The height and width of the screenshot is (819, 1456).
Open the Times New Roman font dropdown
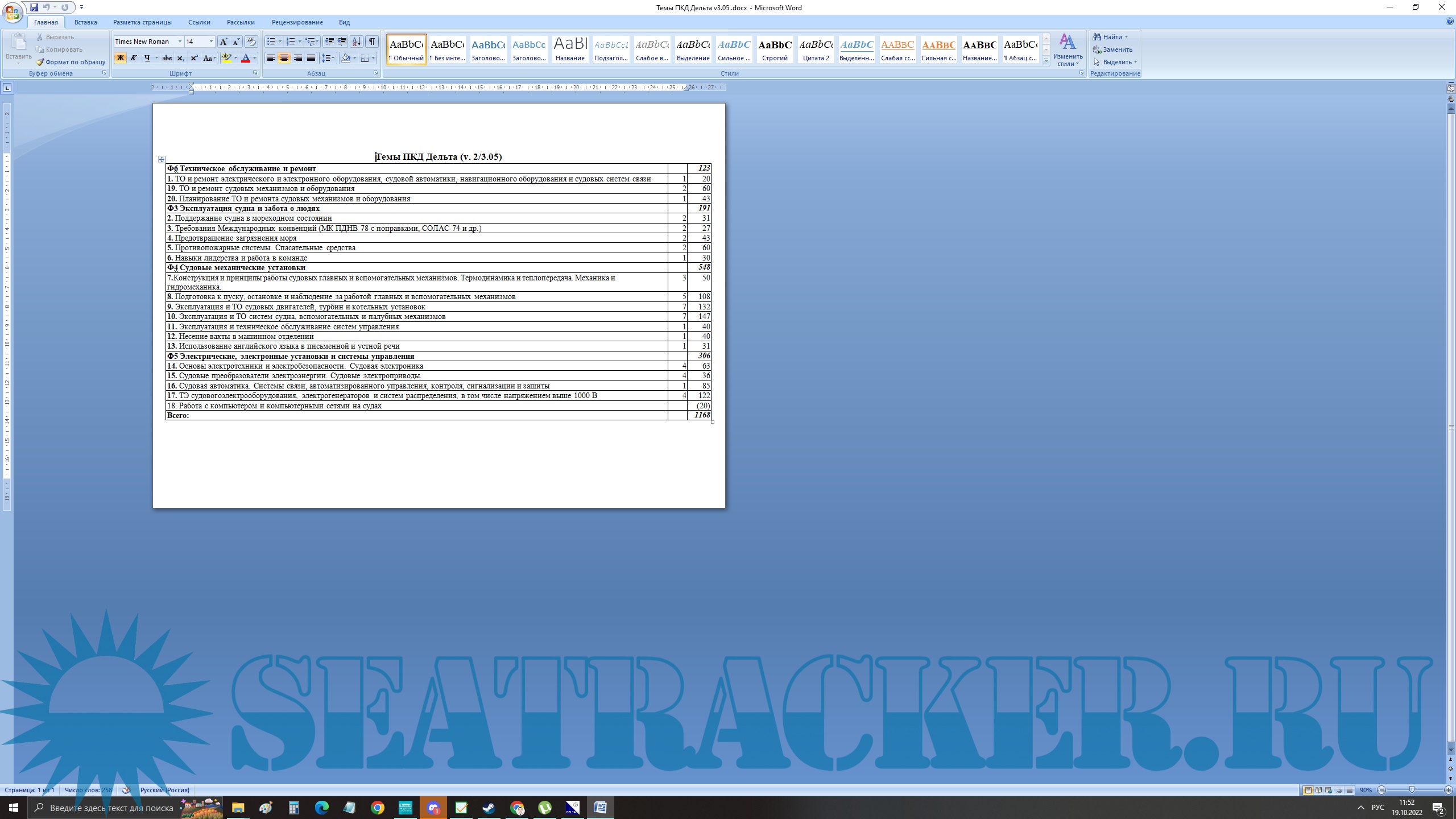point(180,42)
